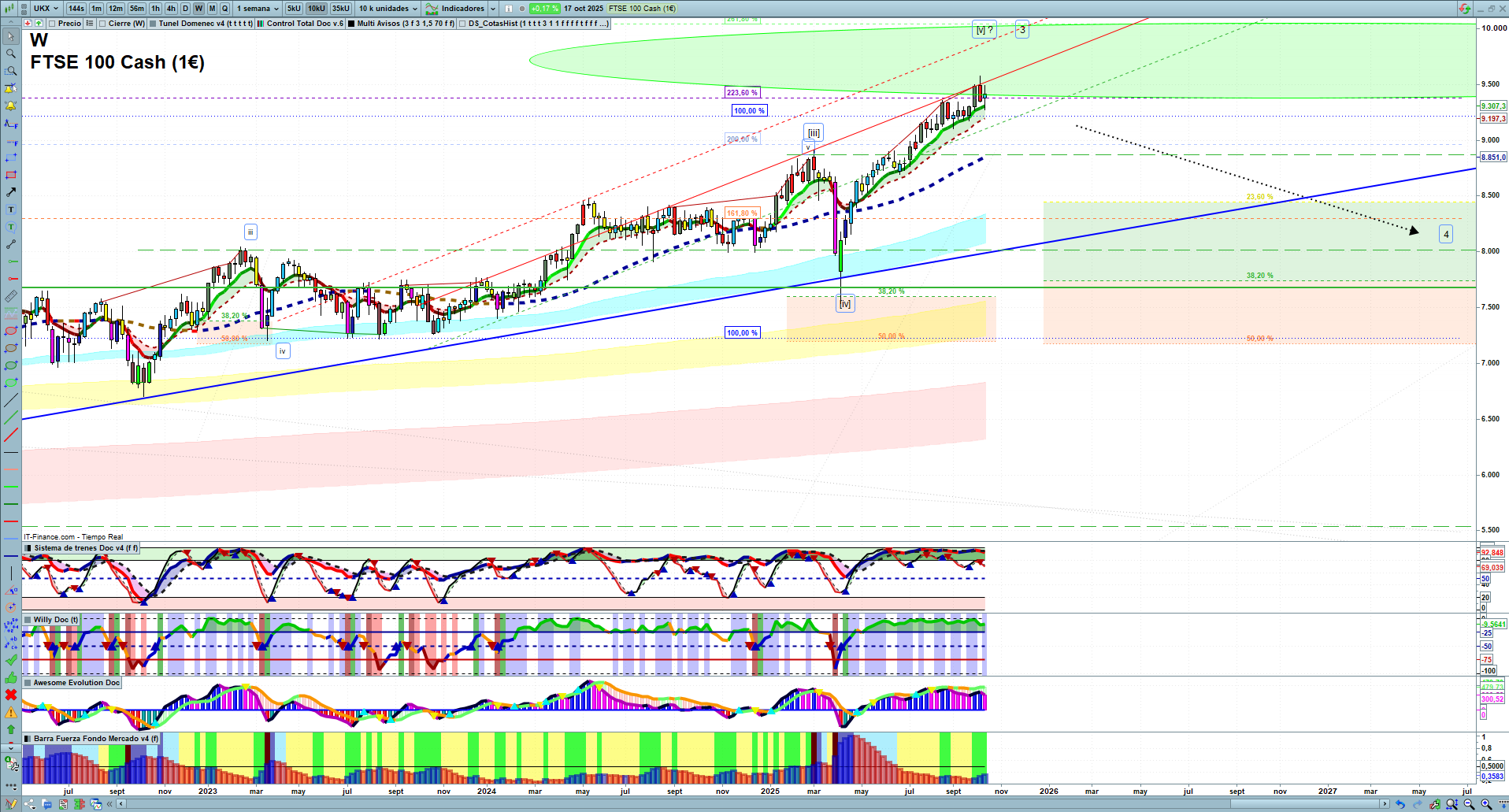The width and height of the screenshot is (1509, 812).
Task: Switch to the quarterly Q timeframe
Action: [224, 9]
